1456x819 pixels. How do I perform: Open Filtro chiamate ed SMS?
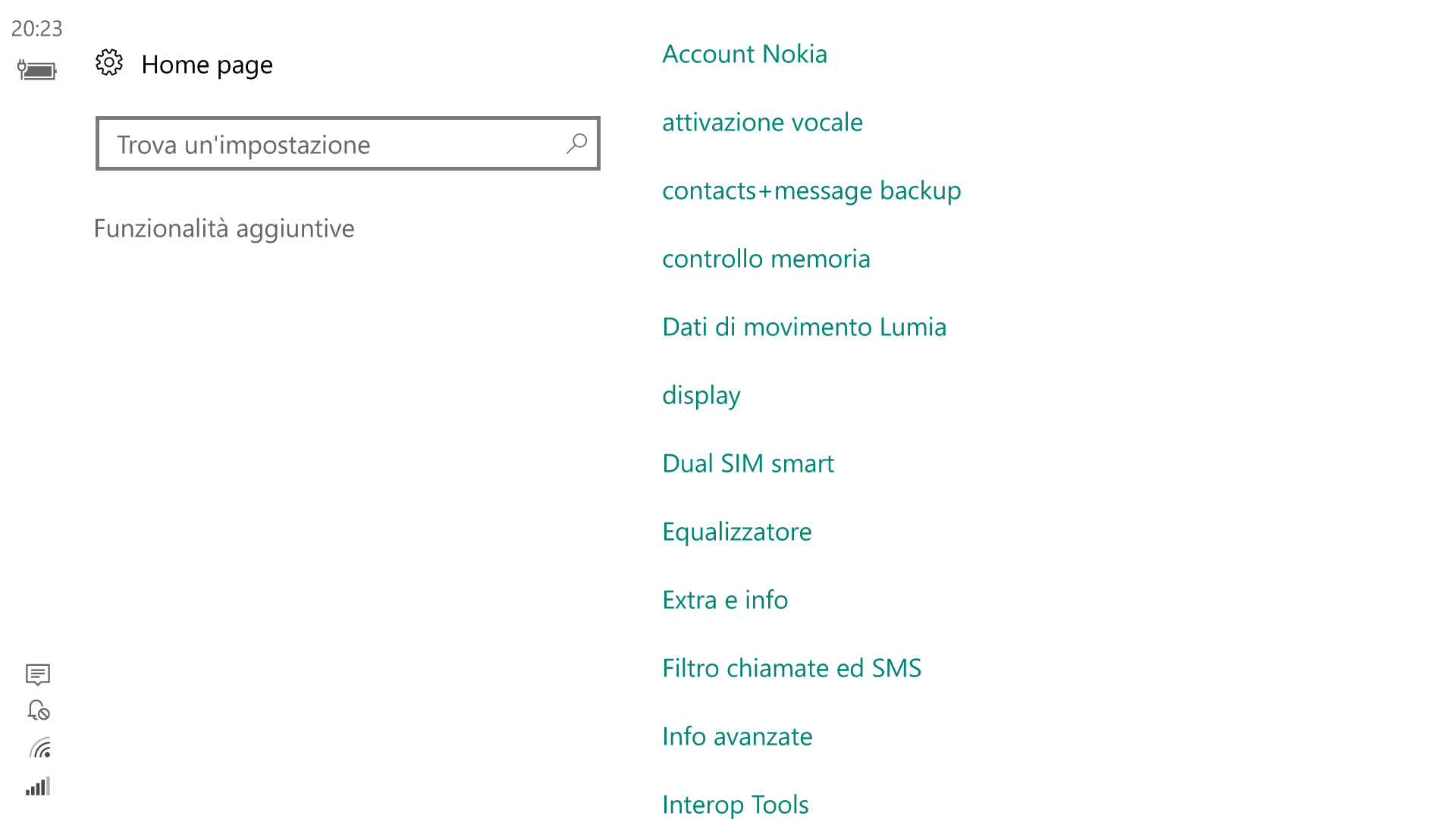click(x=792, y=668)
